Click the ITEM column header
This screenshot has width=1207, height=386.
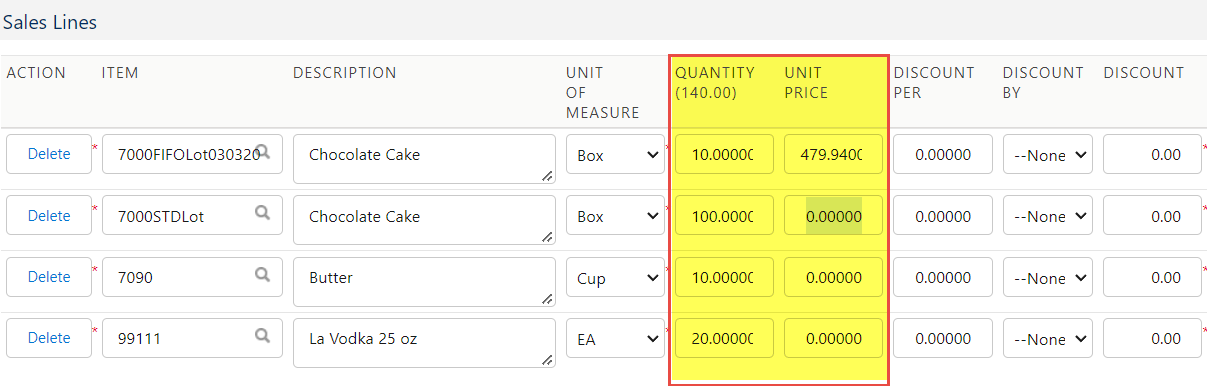point(120,73)
